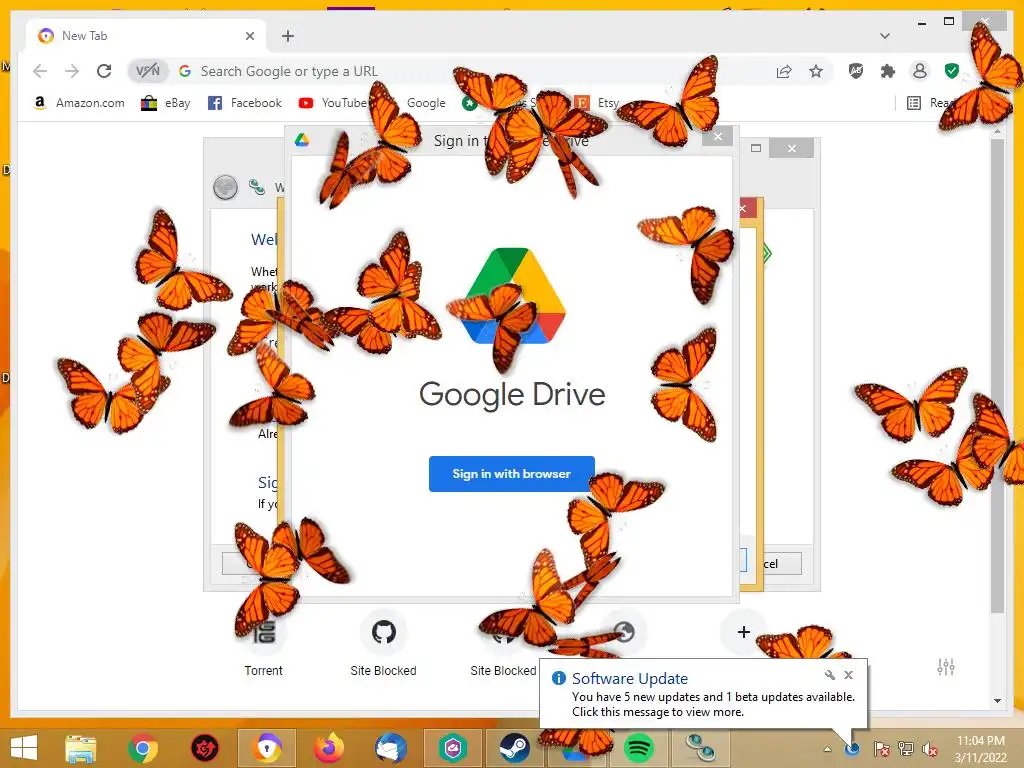Open the GitHub Site Blocked shortcut
The image size is (1024, 768).
(x=383, y=643)
